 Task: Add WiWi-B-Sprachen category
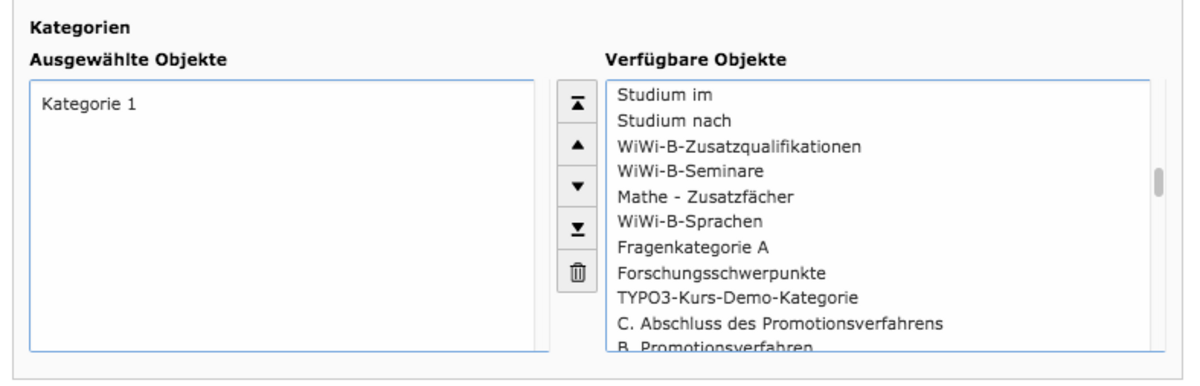[877, 221]
